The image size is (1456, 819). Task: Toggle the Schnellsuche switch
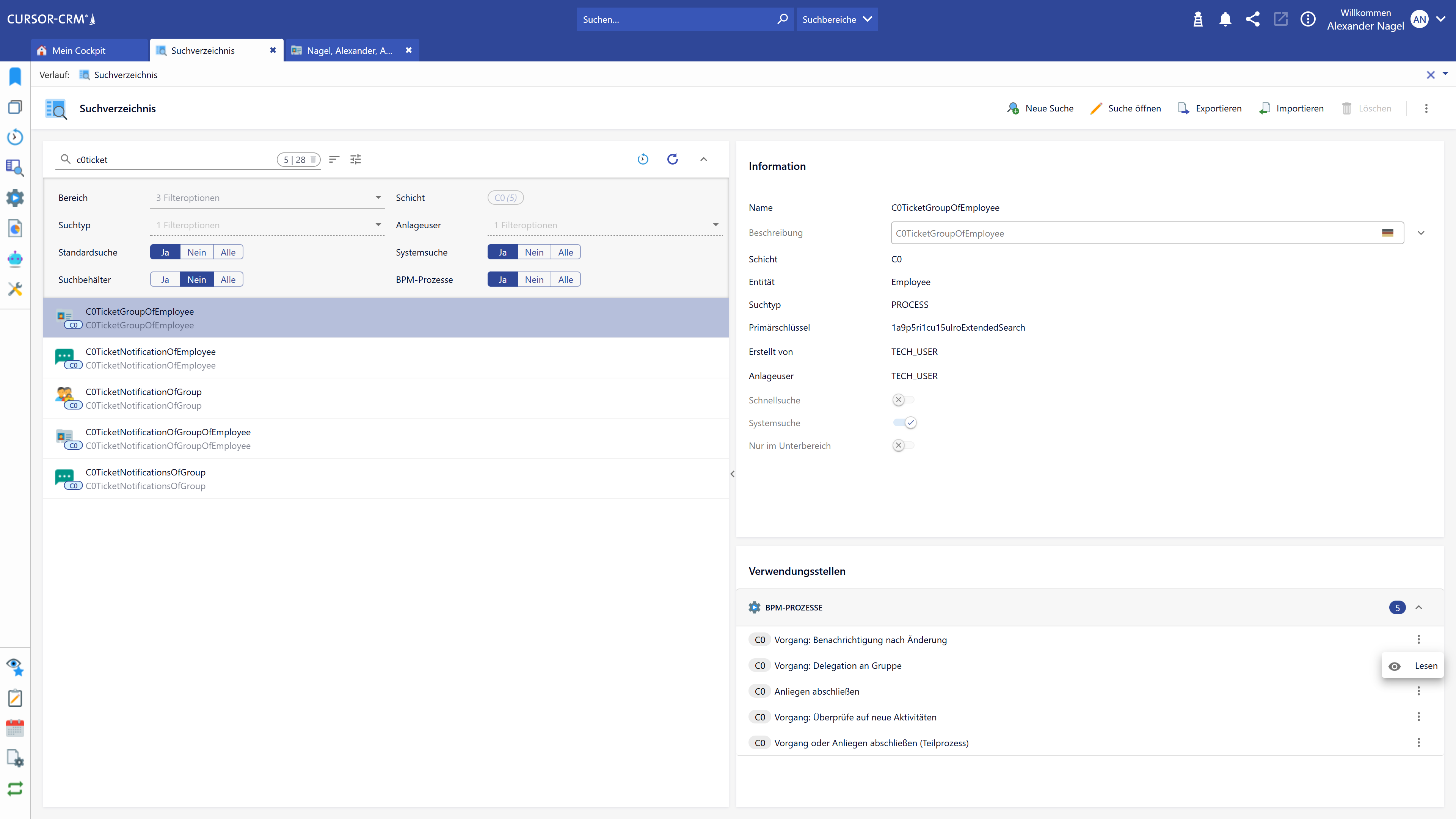(x=903, y=400)
